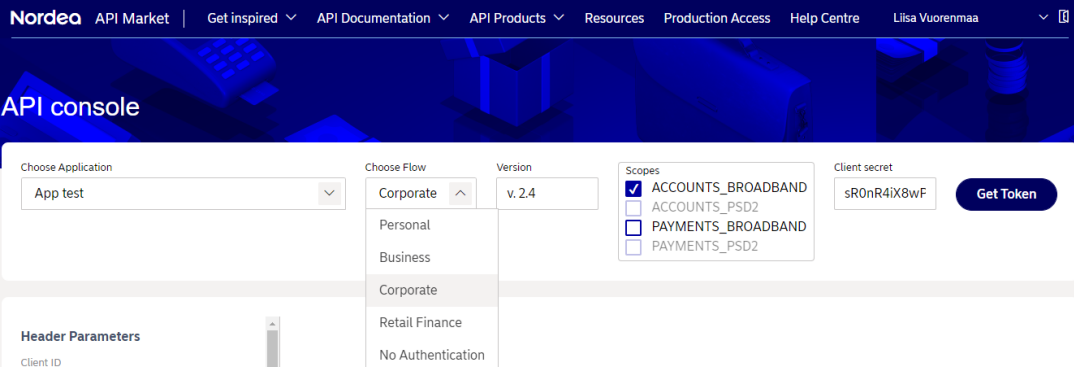This screenshot has width=1074, height=383.
Task: Click the Version field showing v. 2.4
Action: pyautogui.click(x=547, y=193)
